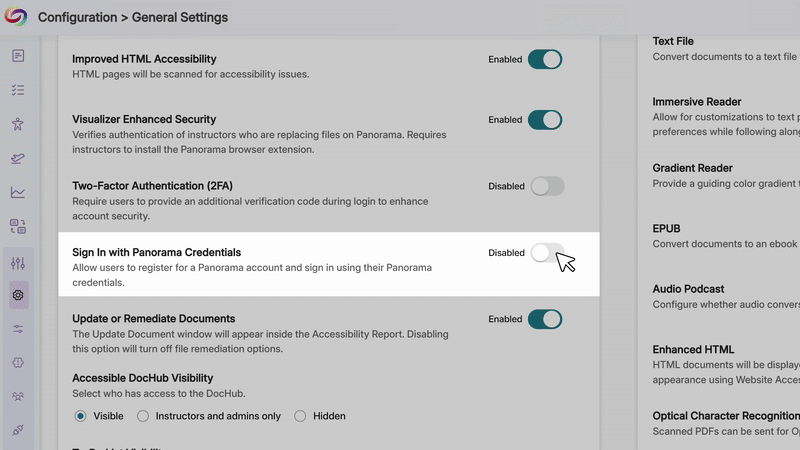This screenshot has width=800, height=450.
Task: Click the Audio Podcast format heading
Action: coord(688,289)
